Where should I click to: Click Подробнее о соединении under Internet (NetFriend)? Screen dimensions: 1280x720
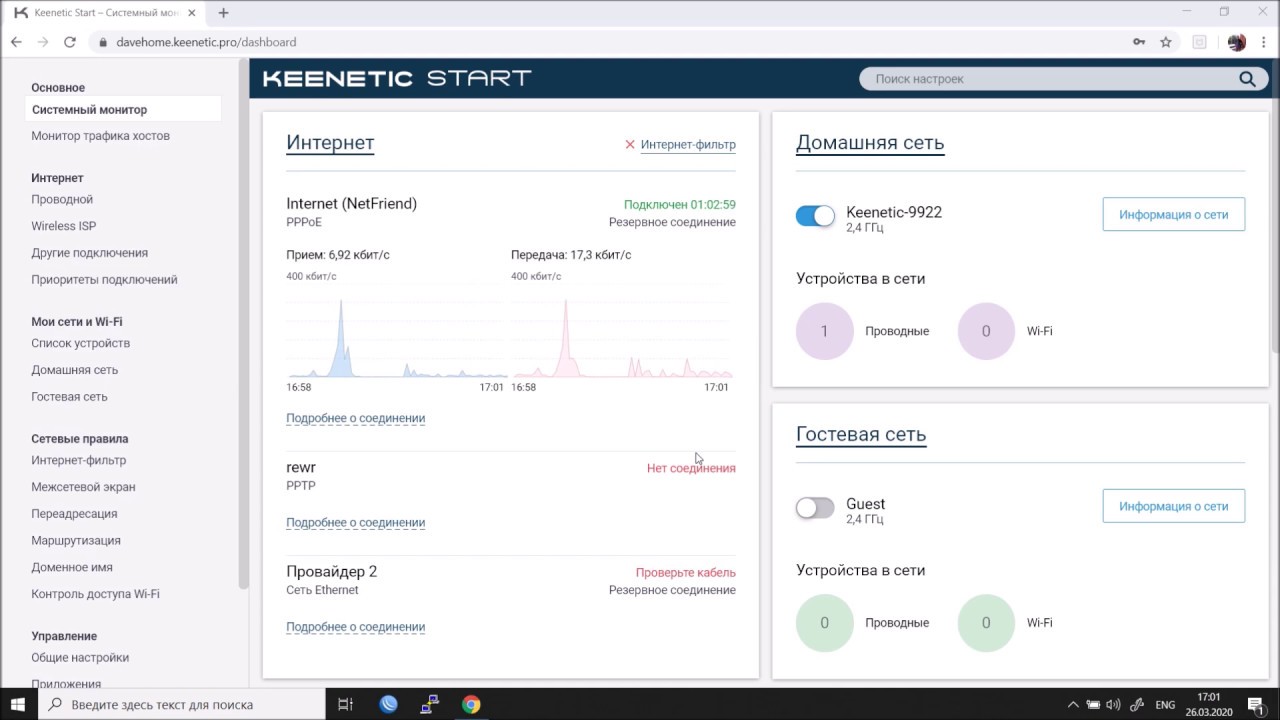click(355, 418)
